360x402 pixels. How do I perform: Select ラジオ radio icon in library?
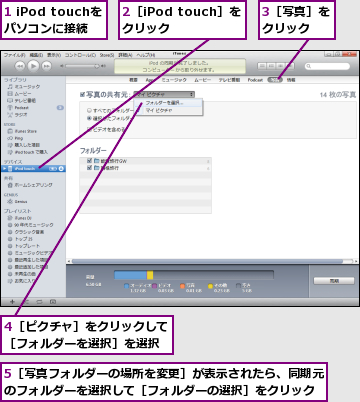tap(10, 115)
